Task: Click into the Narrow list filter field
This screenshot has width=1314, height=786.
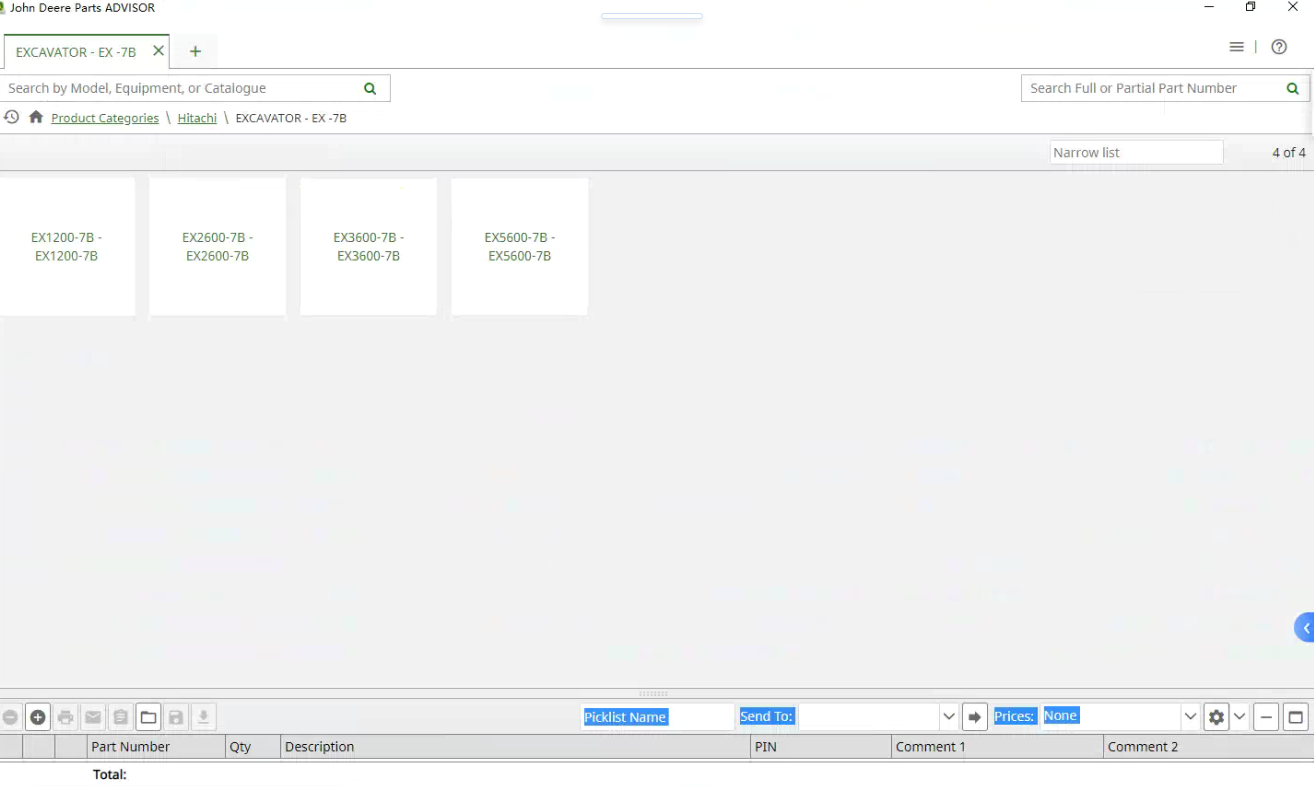Action: [x=1136, y=152]
